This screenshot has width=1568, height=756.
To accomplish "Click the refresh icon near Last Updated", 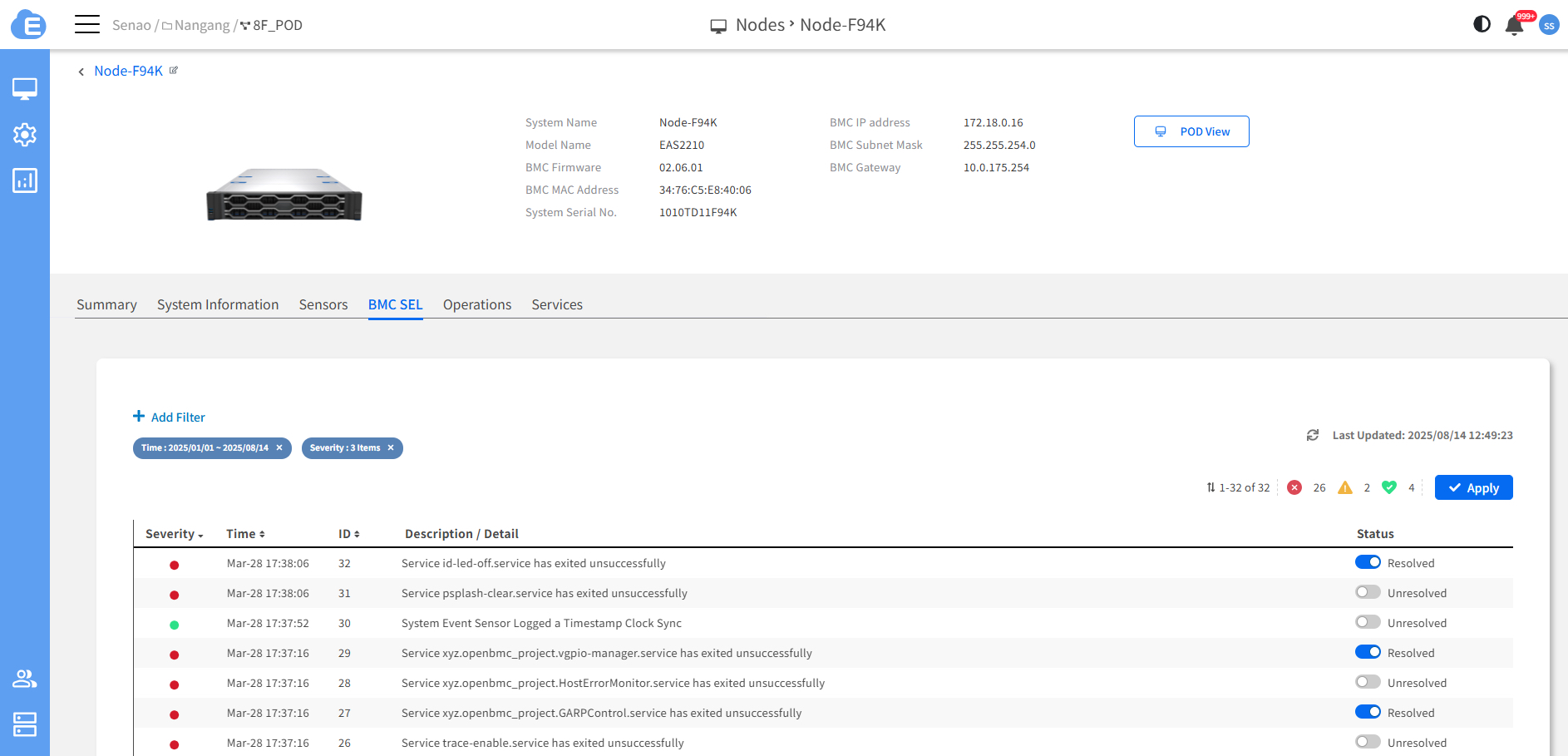I will (1313, 435).
